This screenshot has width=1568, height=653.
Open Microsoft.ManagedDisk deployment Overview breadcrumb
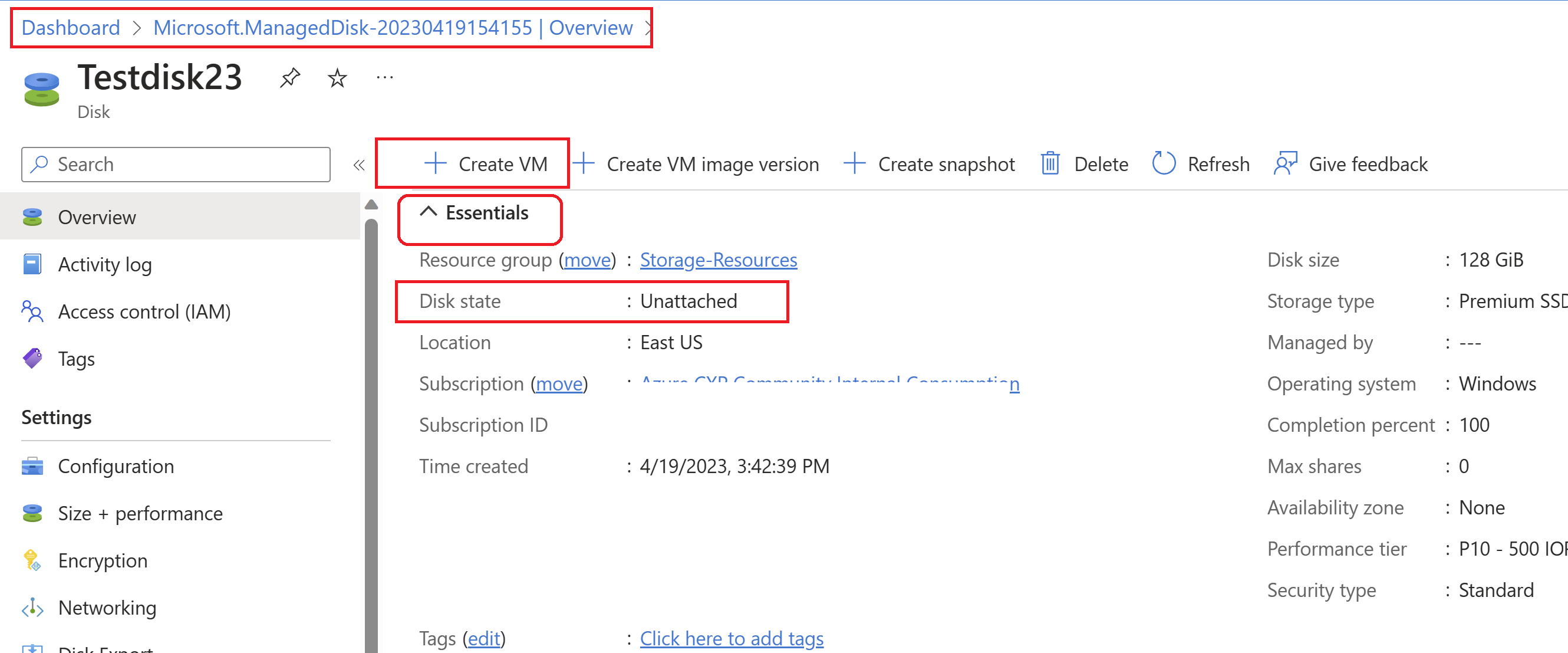[x=393, y=27]
